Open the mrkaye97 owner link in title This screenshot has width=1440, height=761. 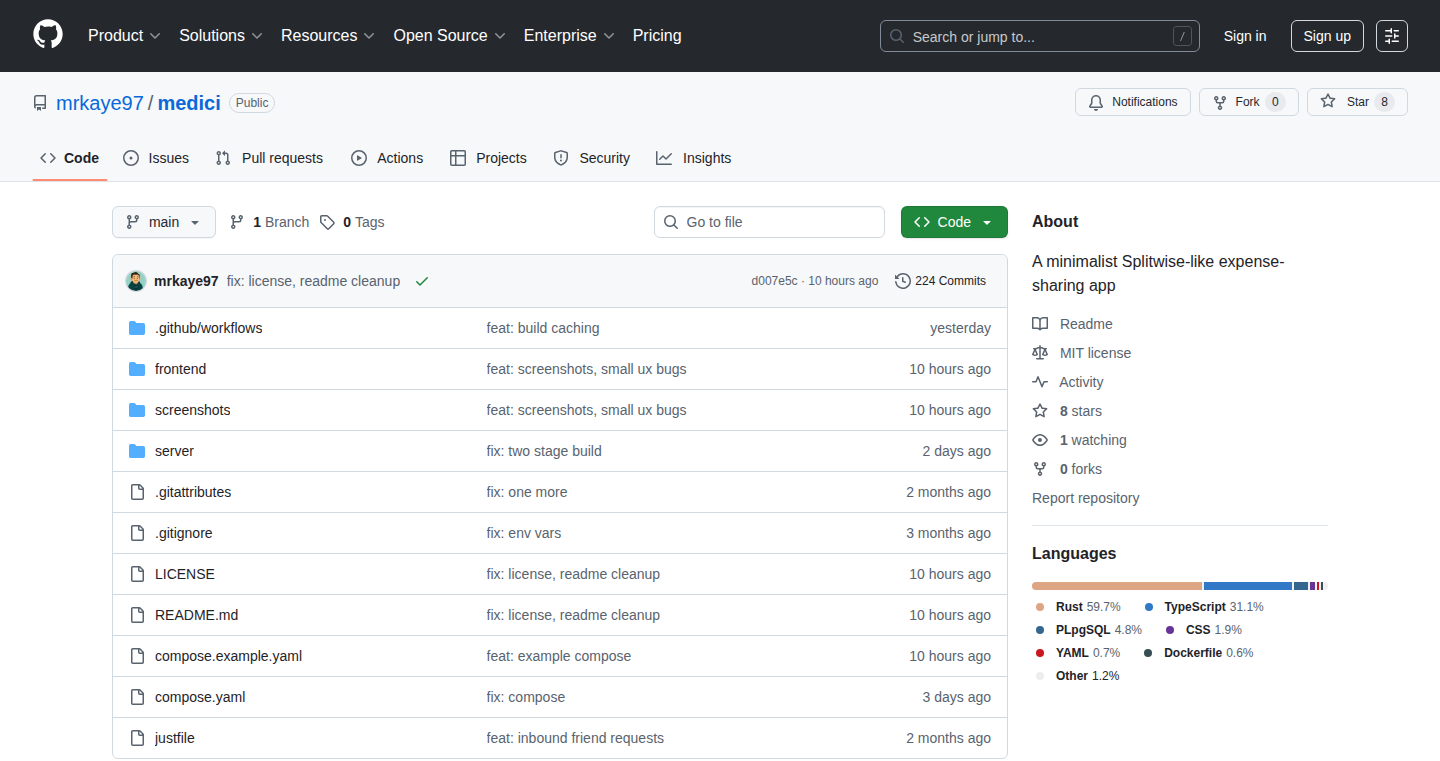(x=100, y=103)
